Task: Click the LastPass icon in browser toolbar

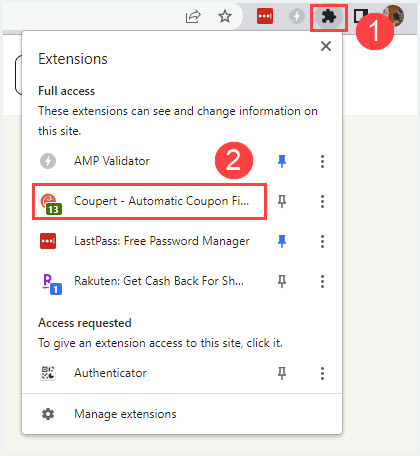Action: (265, 16)
